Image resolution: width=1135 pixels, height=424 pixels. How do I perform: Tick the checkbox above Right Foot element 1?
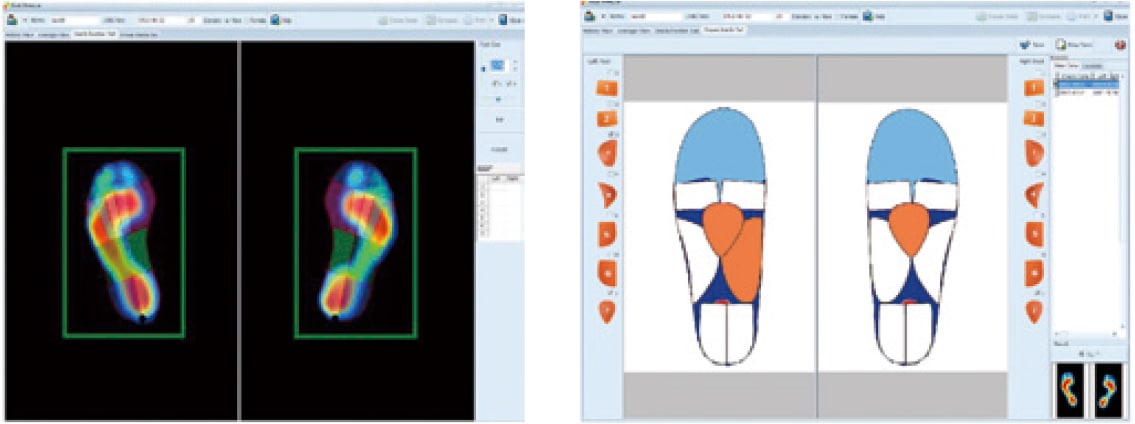click(x=1037, y=73)
